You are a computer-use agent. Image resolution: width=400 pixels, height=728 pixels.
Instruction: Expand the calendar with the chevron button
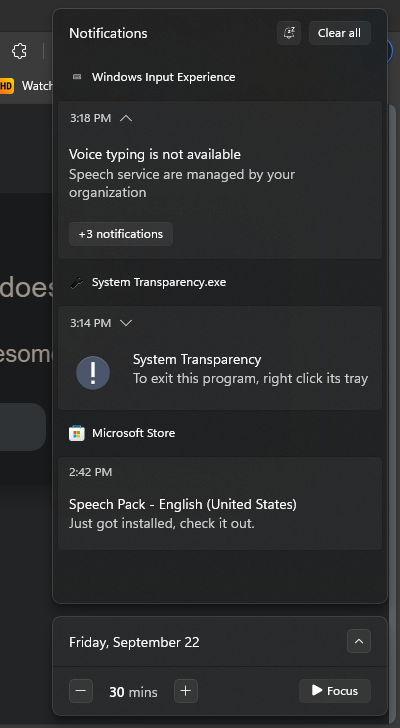tap(359, 641)
